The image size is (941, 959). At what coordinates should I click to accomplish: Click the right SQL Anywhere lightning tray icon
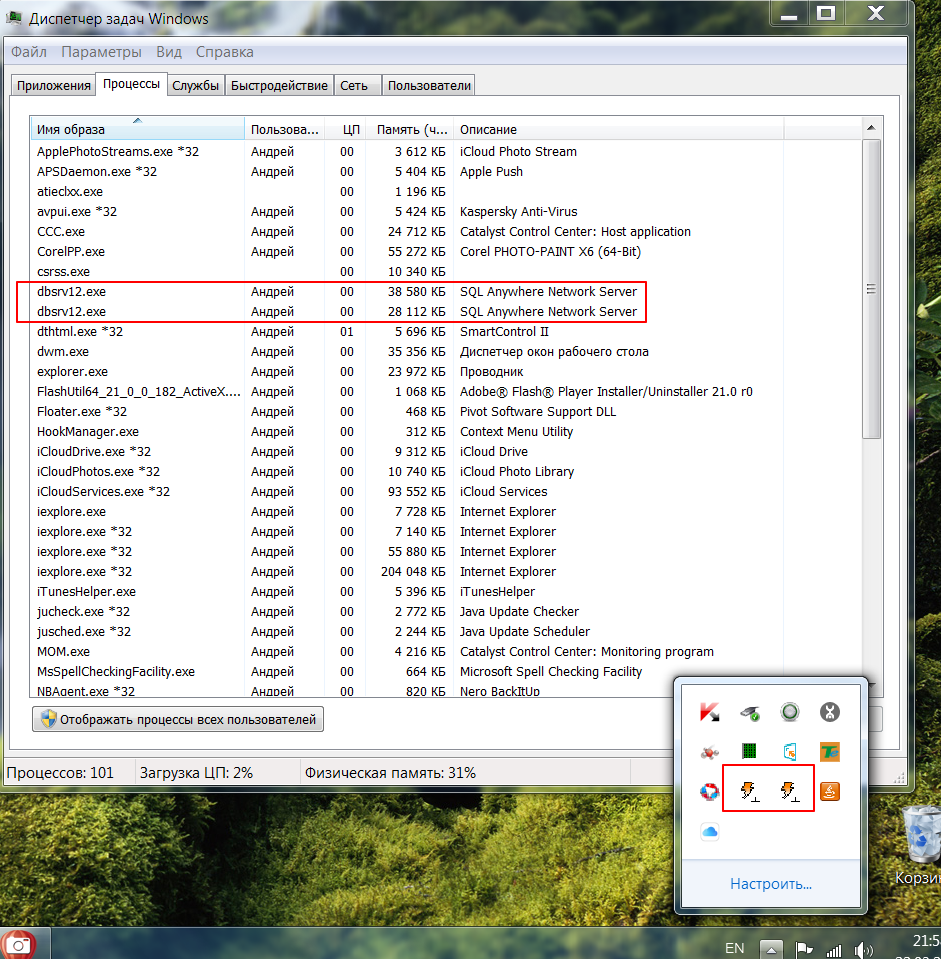pos(789,792)
